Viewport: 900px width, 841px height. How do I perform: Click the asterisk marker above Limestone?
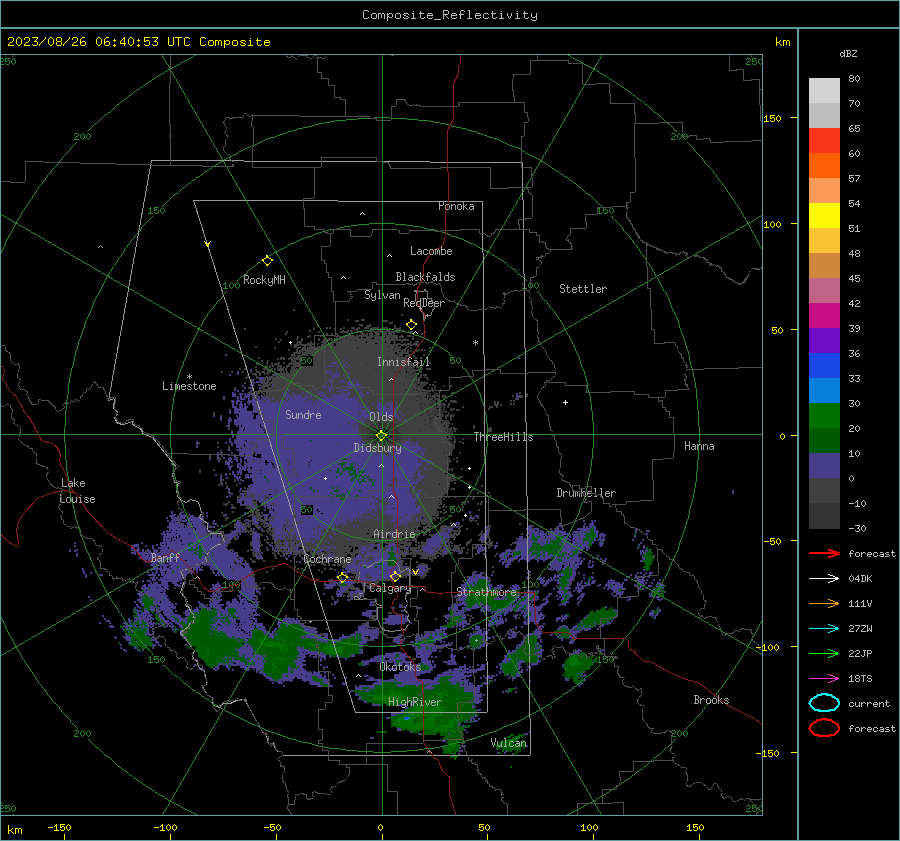[189, 377]
